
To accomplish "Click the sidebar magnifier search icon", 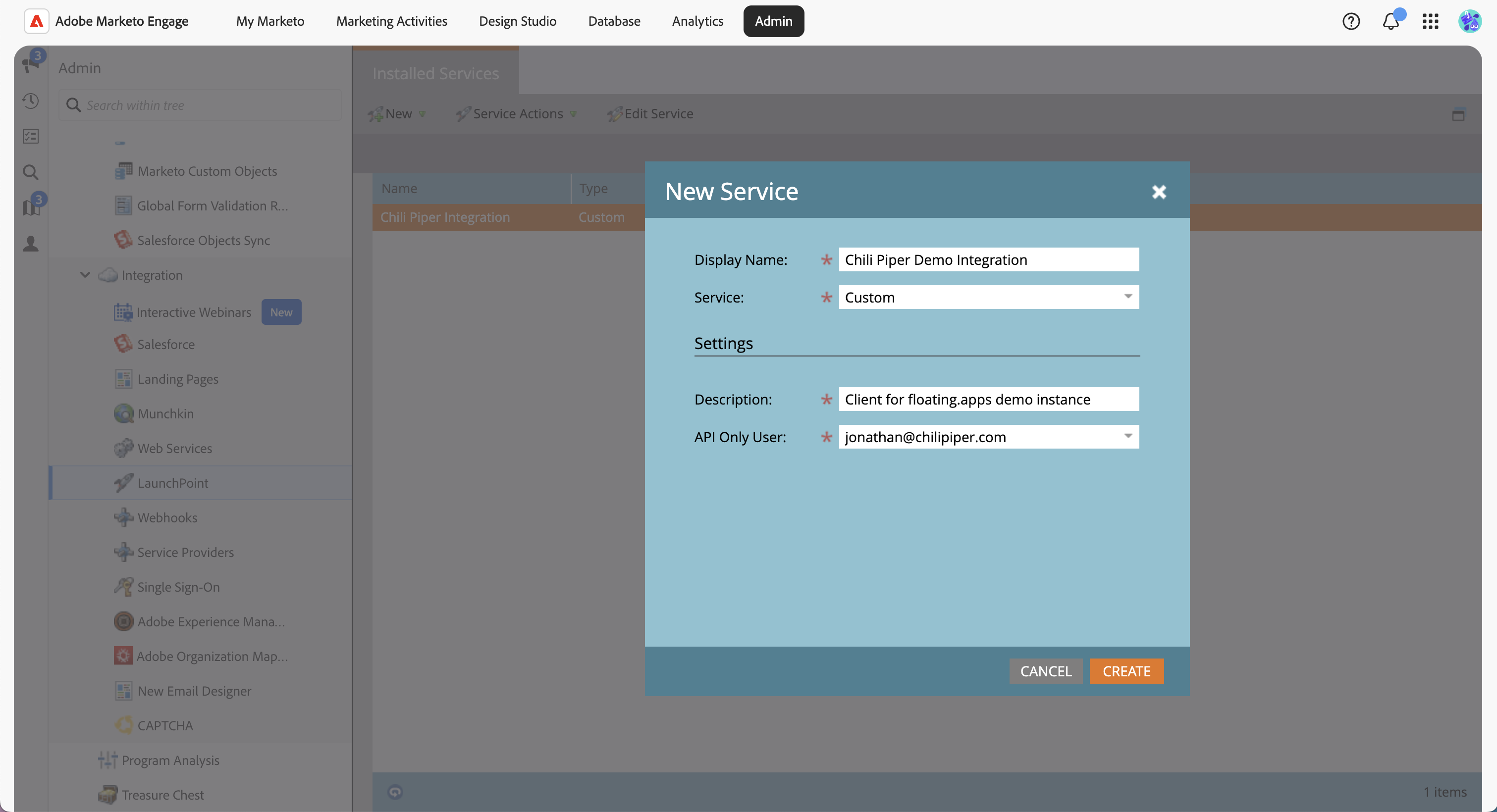I will [31, 172].
